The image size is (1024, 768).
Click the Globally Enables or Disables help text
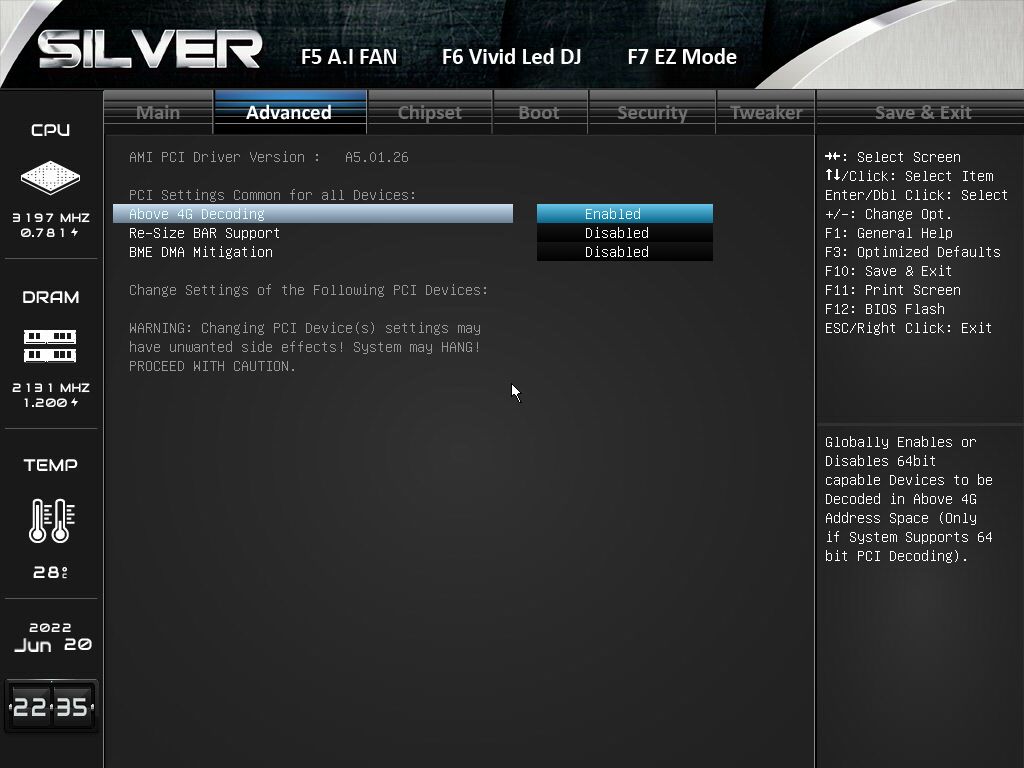coord(908,498)
